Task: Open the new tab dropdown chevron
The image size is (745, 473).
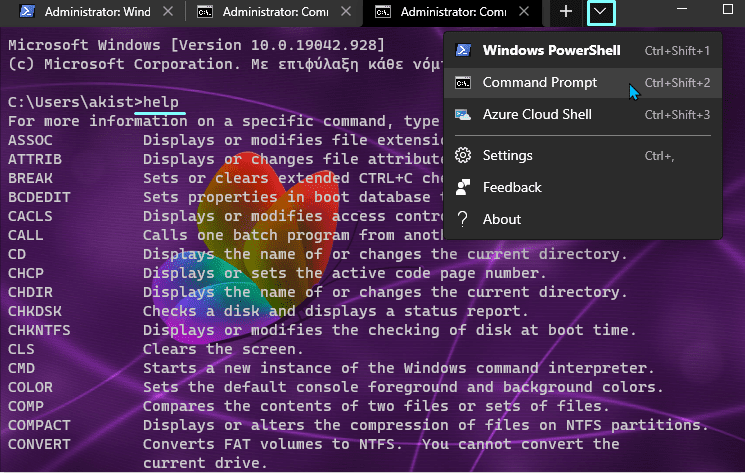Action: (x=601, y=12)
